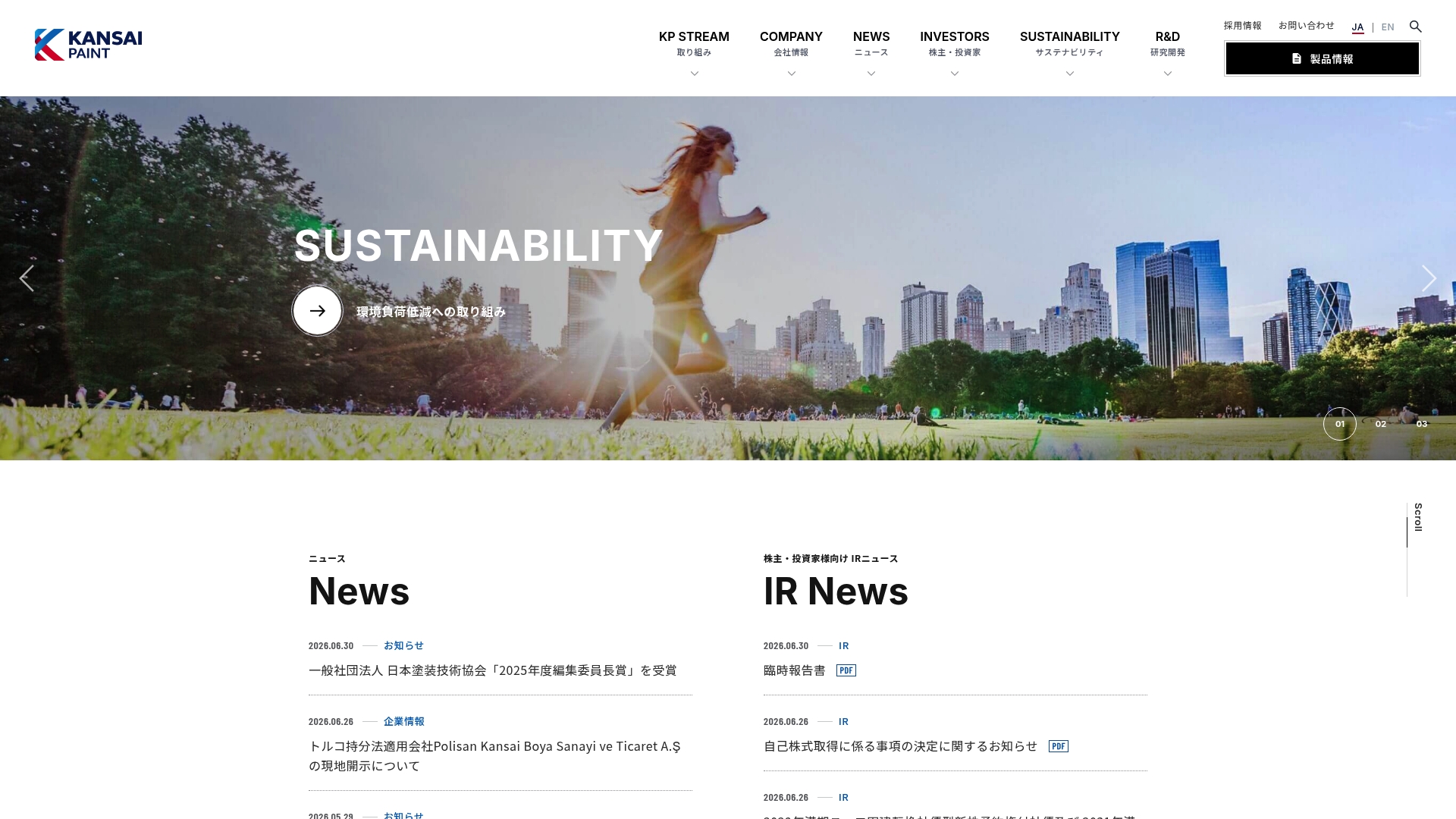The width and height of the screenshot is (1456, 819).
Task: Open the SUSTAINABILITY navigation item
Action: point(1069,43)
